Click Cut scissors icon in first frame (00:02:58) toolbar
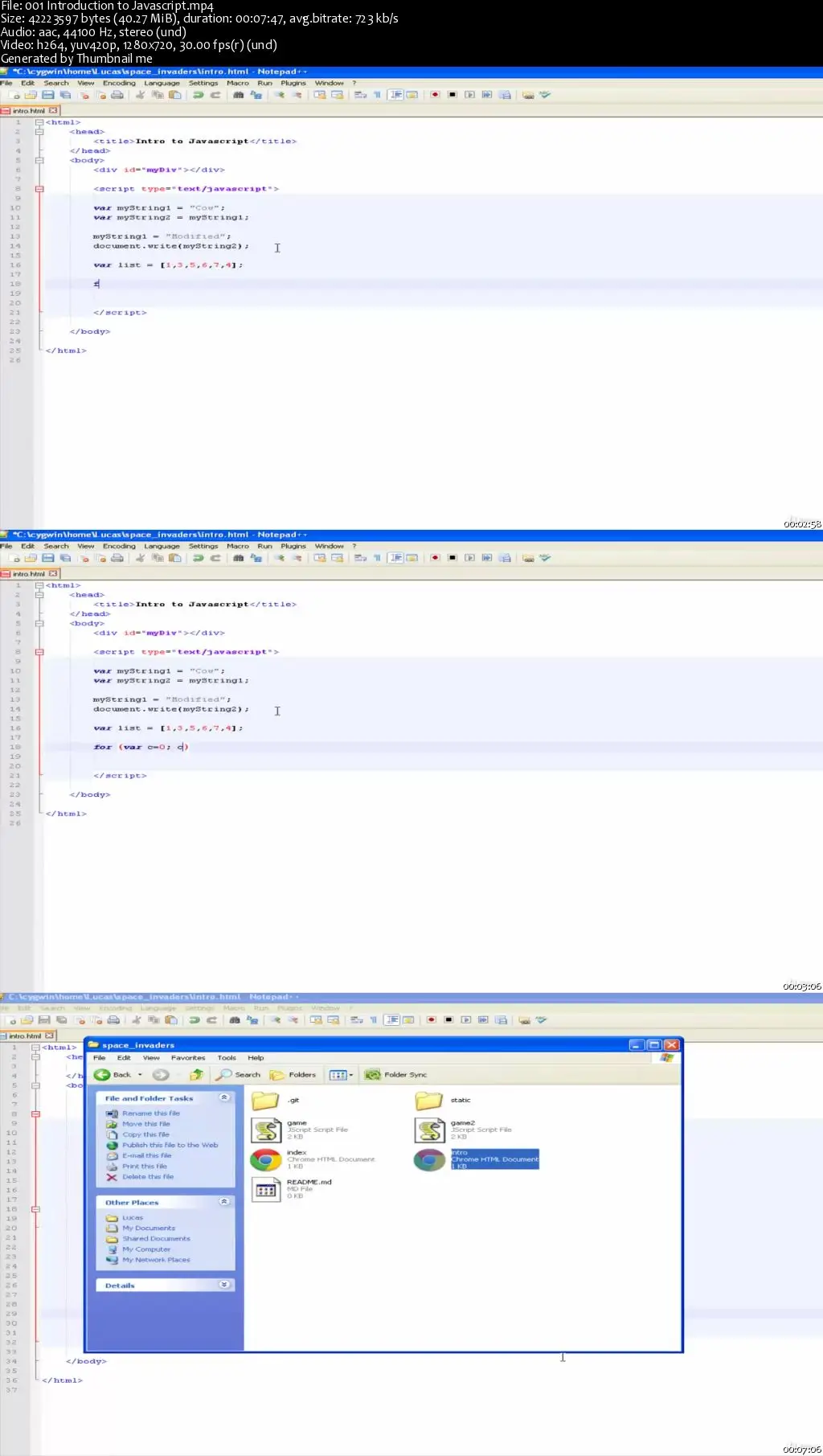Screen dimensions: 823x1456 (x=140, y=95)
